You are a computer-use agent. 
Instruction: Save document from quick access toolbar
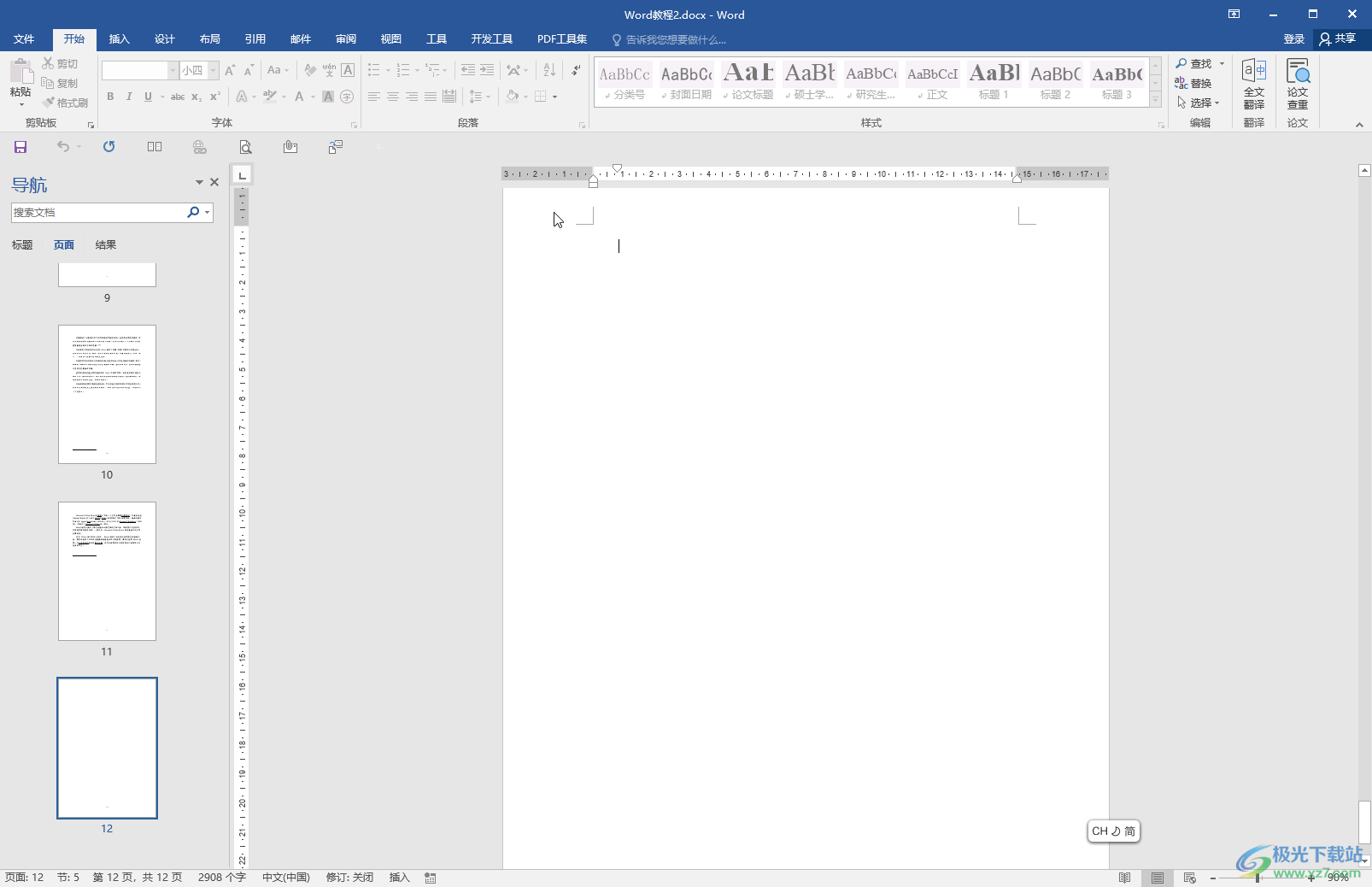[21, 147]
